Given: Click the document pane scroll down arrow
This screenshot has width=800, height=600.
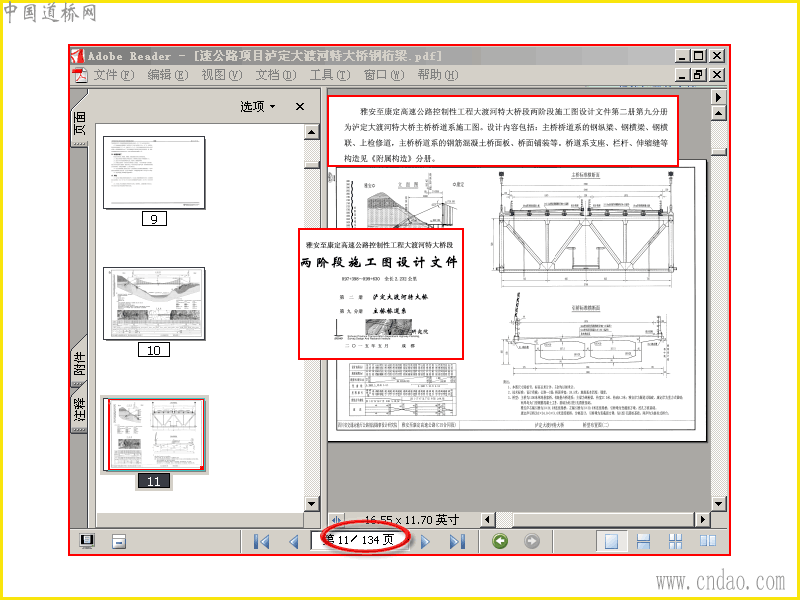Looking at the screenshot, I should 718,504.
